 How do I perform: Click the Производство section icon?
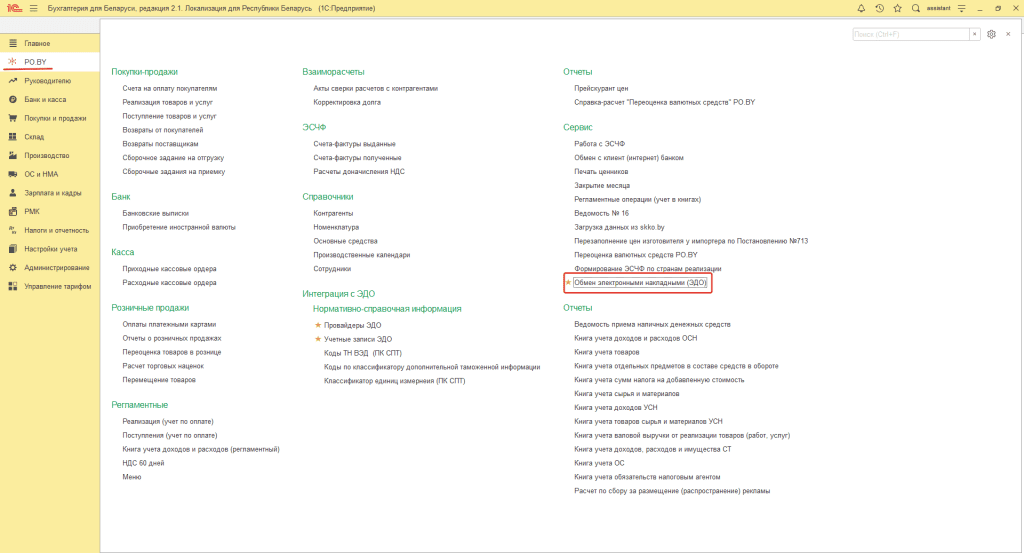(12, 155)
